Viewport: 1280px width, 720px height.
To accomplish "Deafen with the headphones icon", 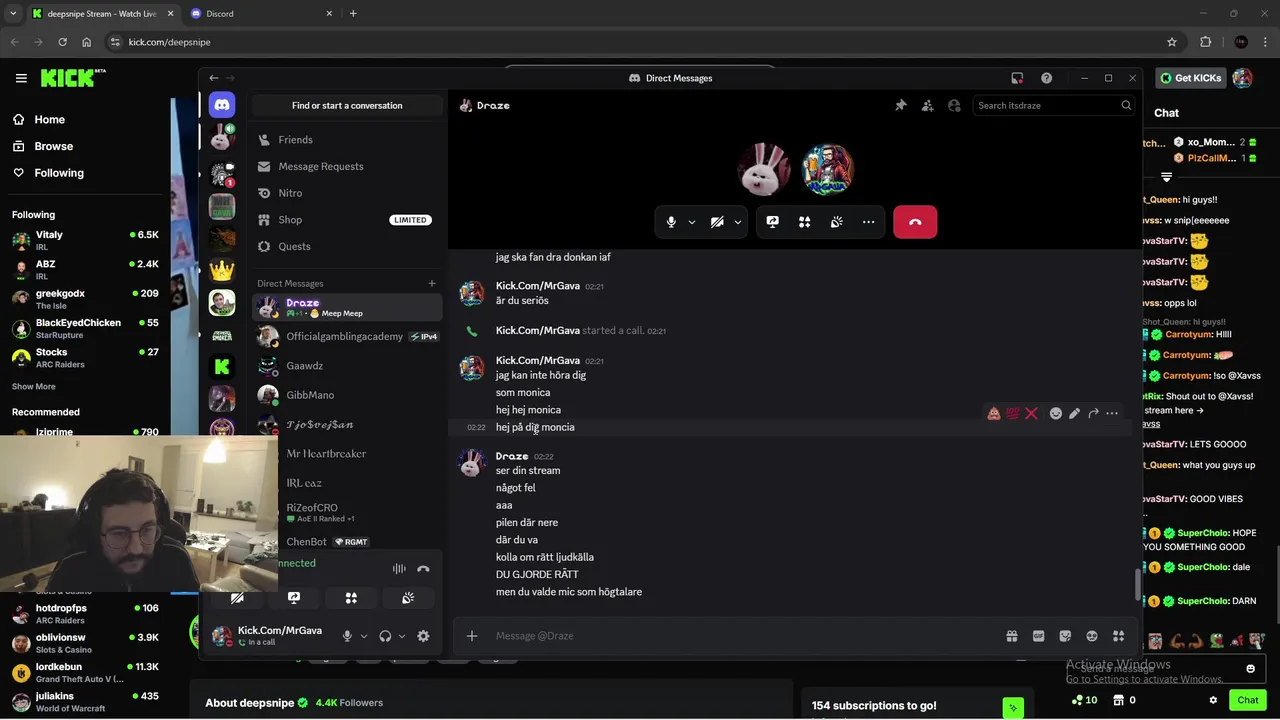I will 385,636.
